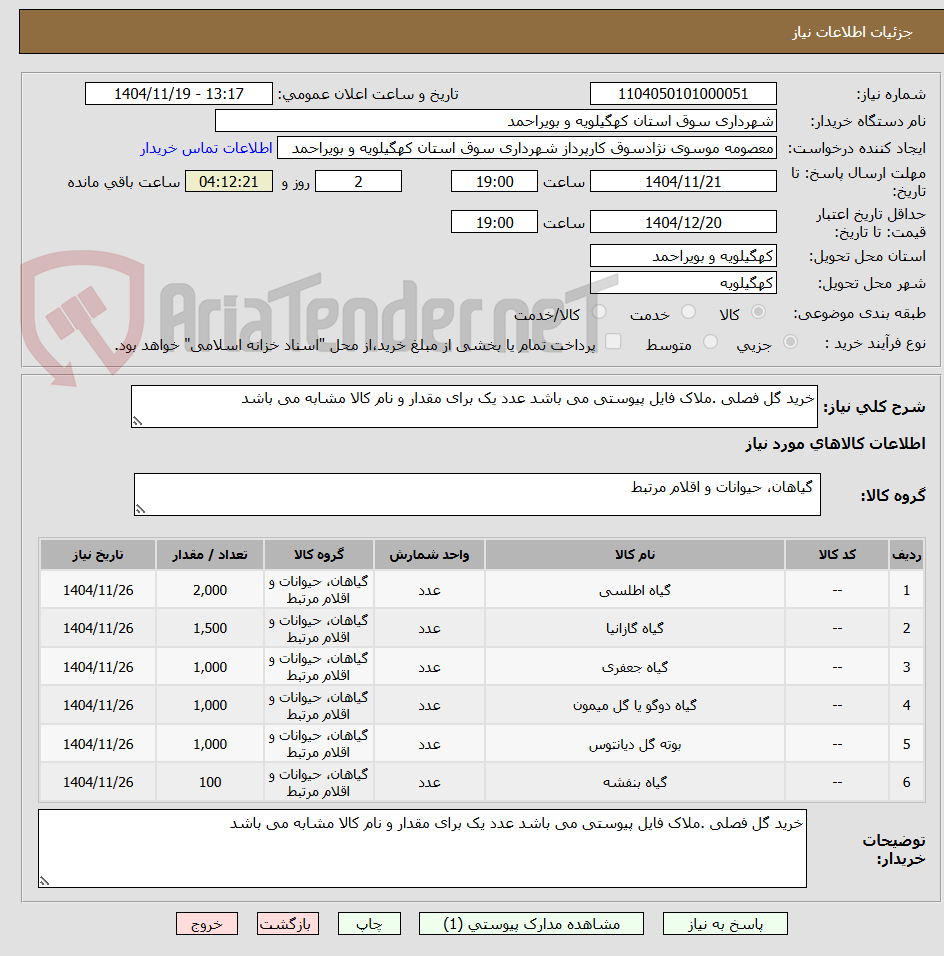Image resolution: width=944 pixels, height=956 pixels.
Task: Select item name بوته گل دیانتوس
Action: (x=635, y=744)
